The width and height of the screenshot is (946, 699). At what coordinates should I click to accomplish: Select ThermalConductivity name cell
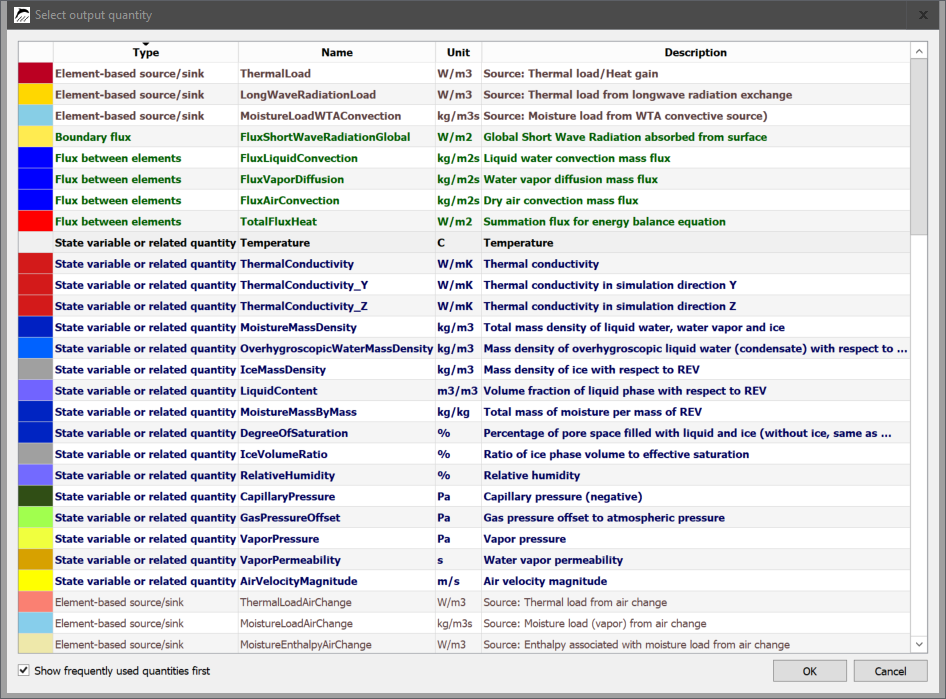click(337, 264)
